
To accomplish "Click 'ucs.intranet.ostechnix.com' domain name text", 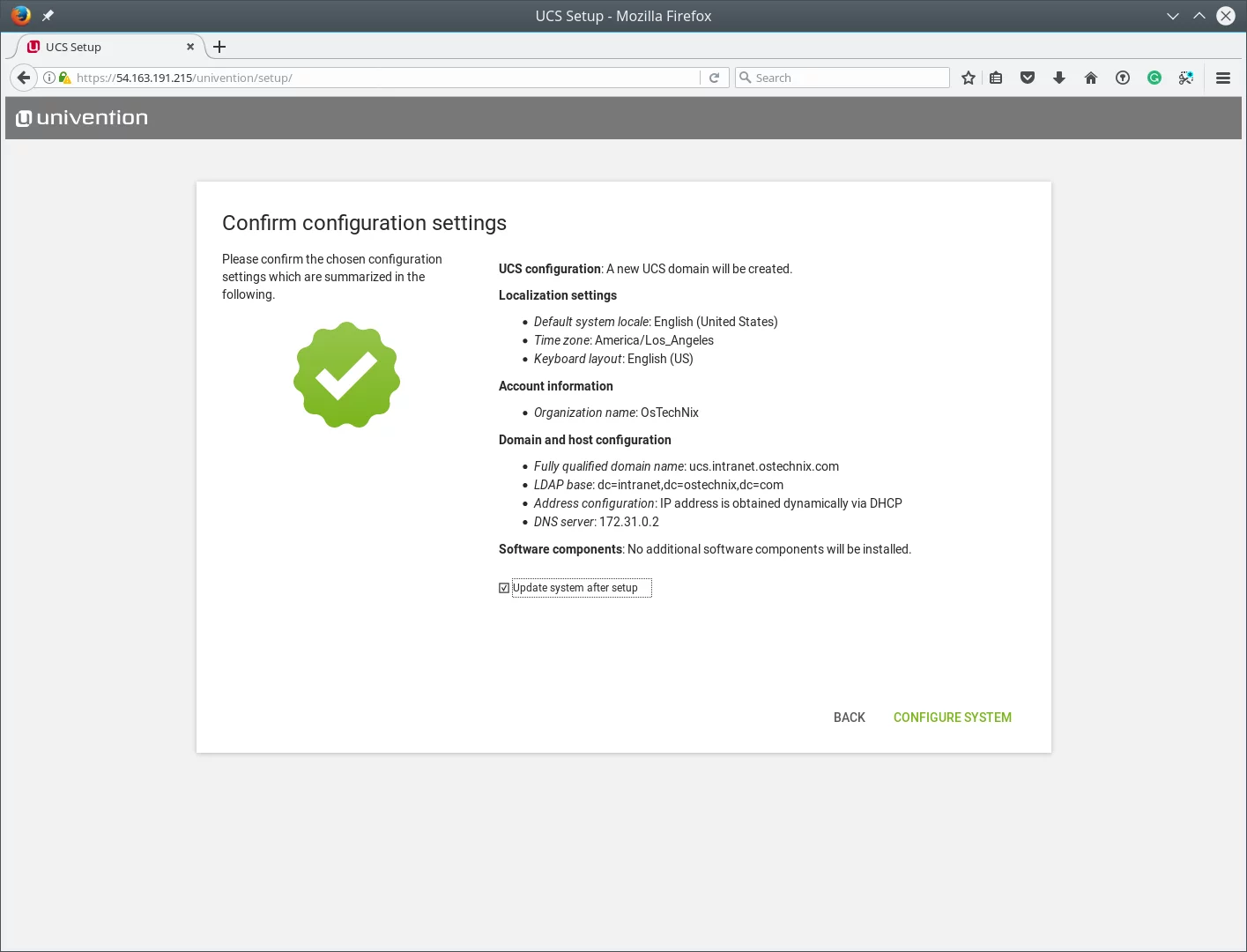I will point(764,466).
